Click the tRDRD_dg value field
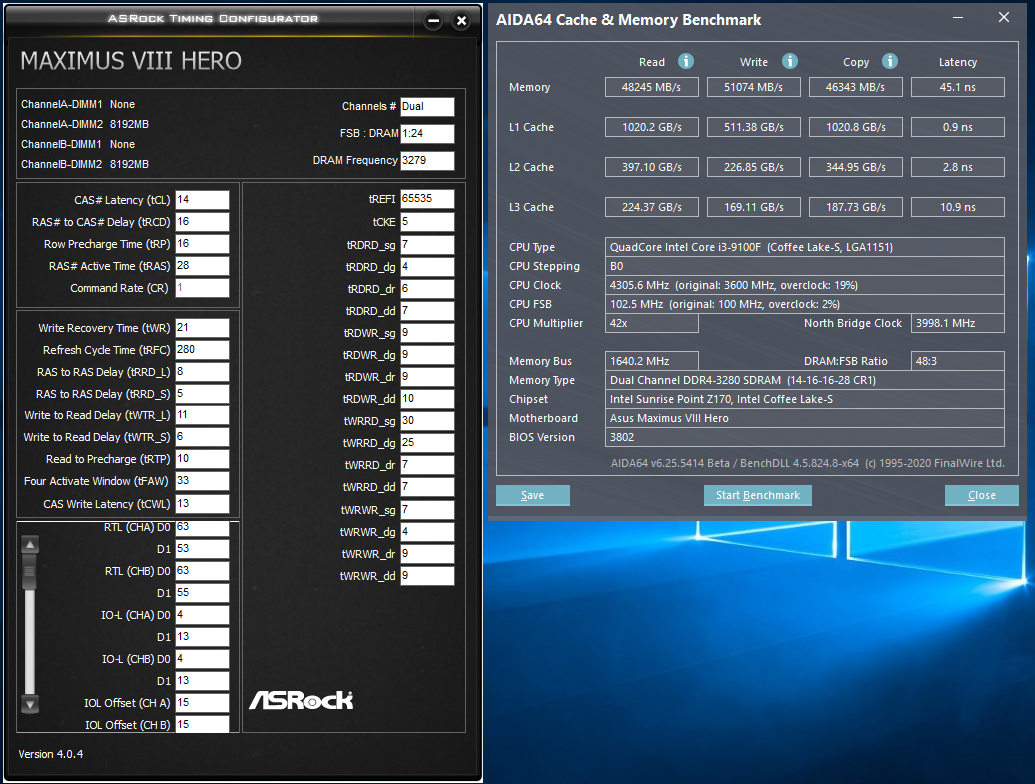 427,267
